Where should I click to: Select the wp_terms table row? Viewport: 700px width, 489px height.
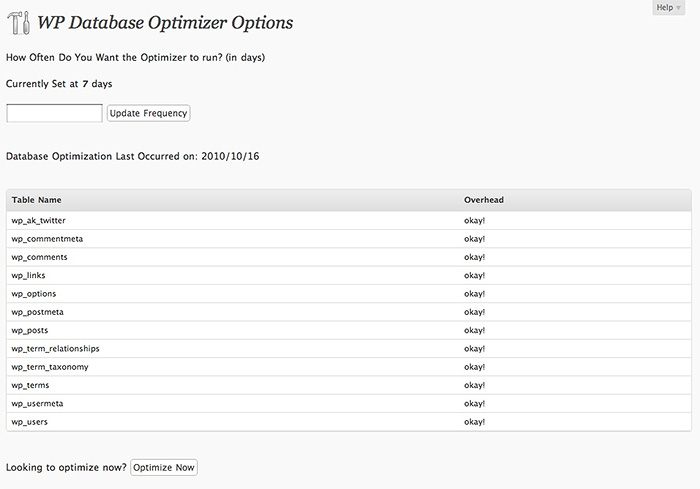349,385
